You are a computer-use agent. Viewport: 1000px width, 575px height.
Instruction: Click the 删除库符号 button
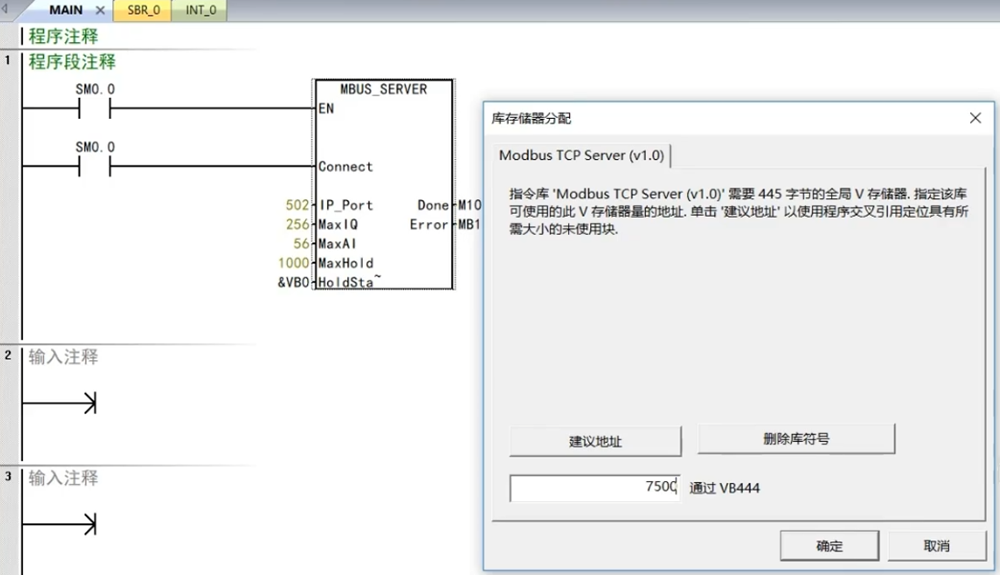point(796,438)
